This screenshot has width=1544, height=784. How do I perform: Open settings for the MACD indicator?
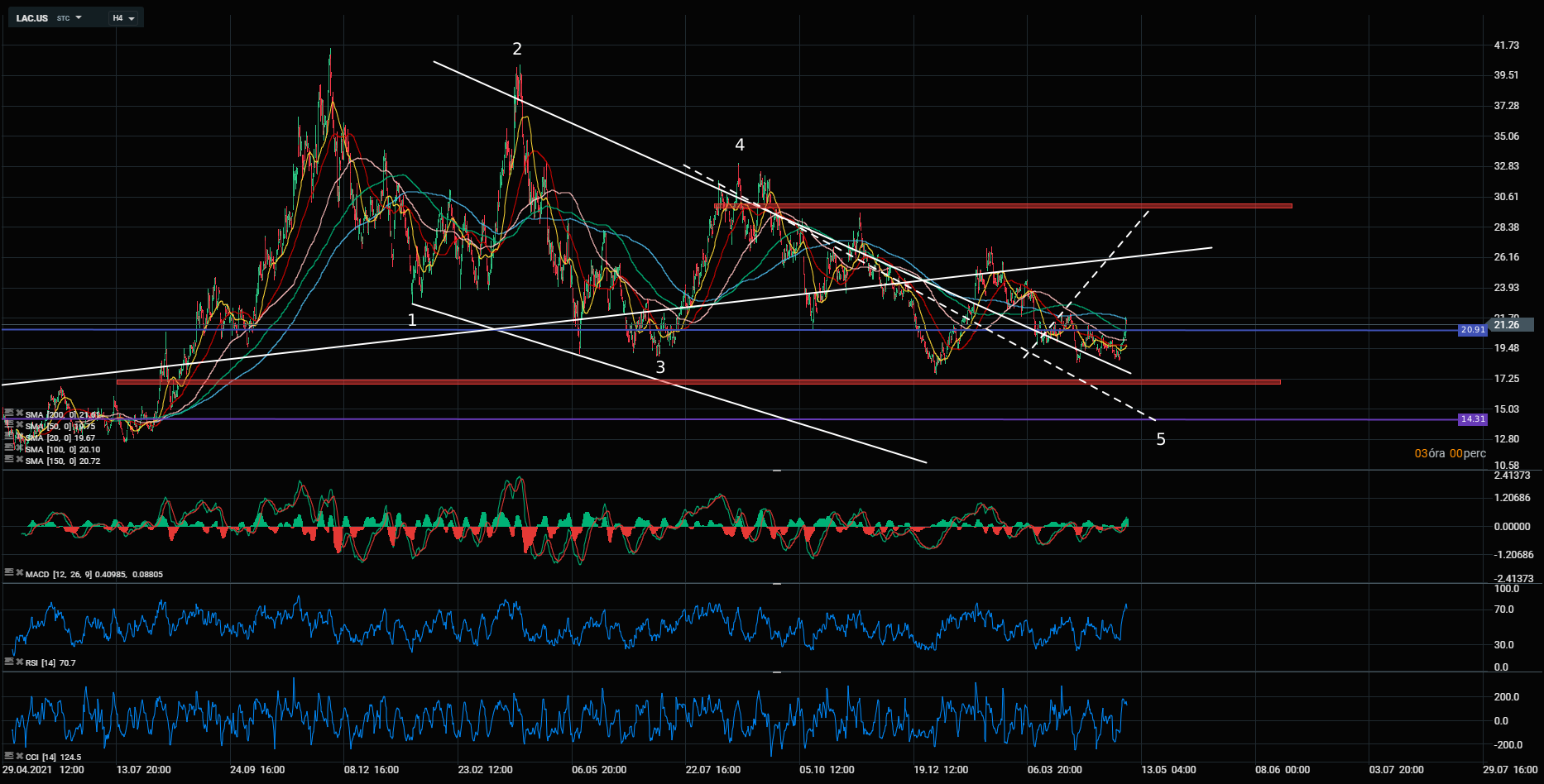[9, 572]
